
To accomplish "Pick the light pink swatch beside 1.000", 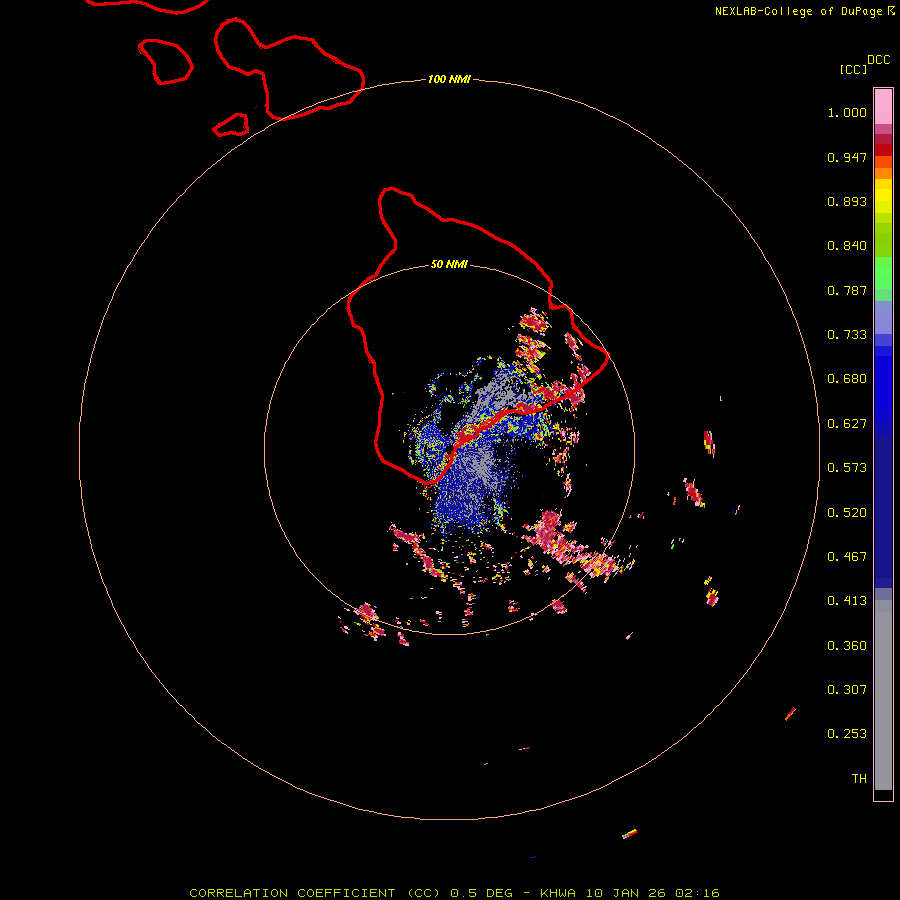I will tap(883, 107).
